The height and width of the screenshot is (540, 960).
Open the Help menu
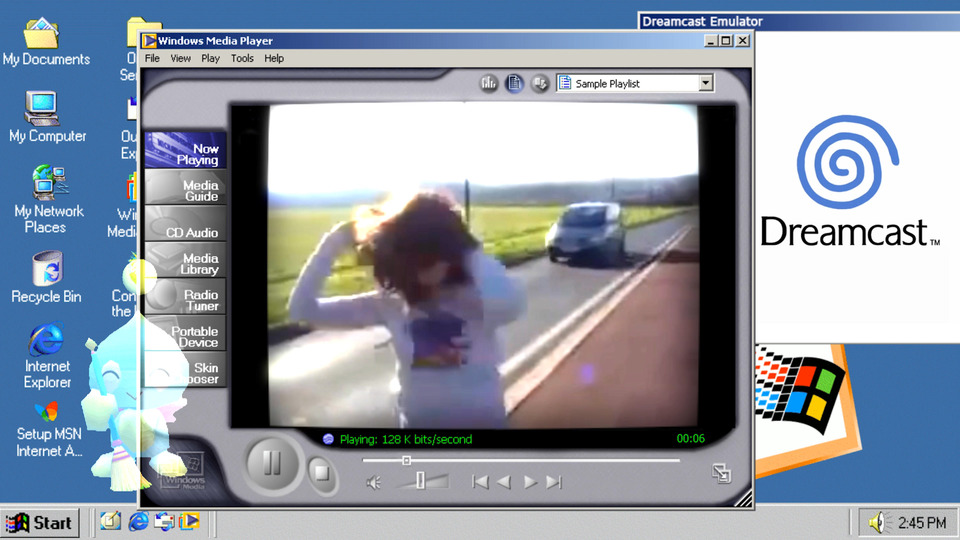274,58
